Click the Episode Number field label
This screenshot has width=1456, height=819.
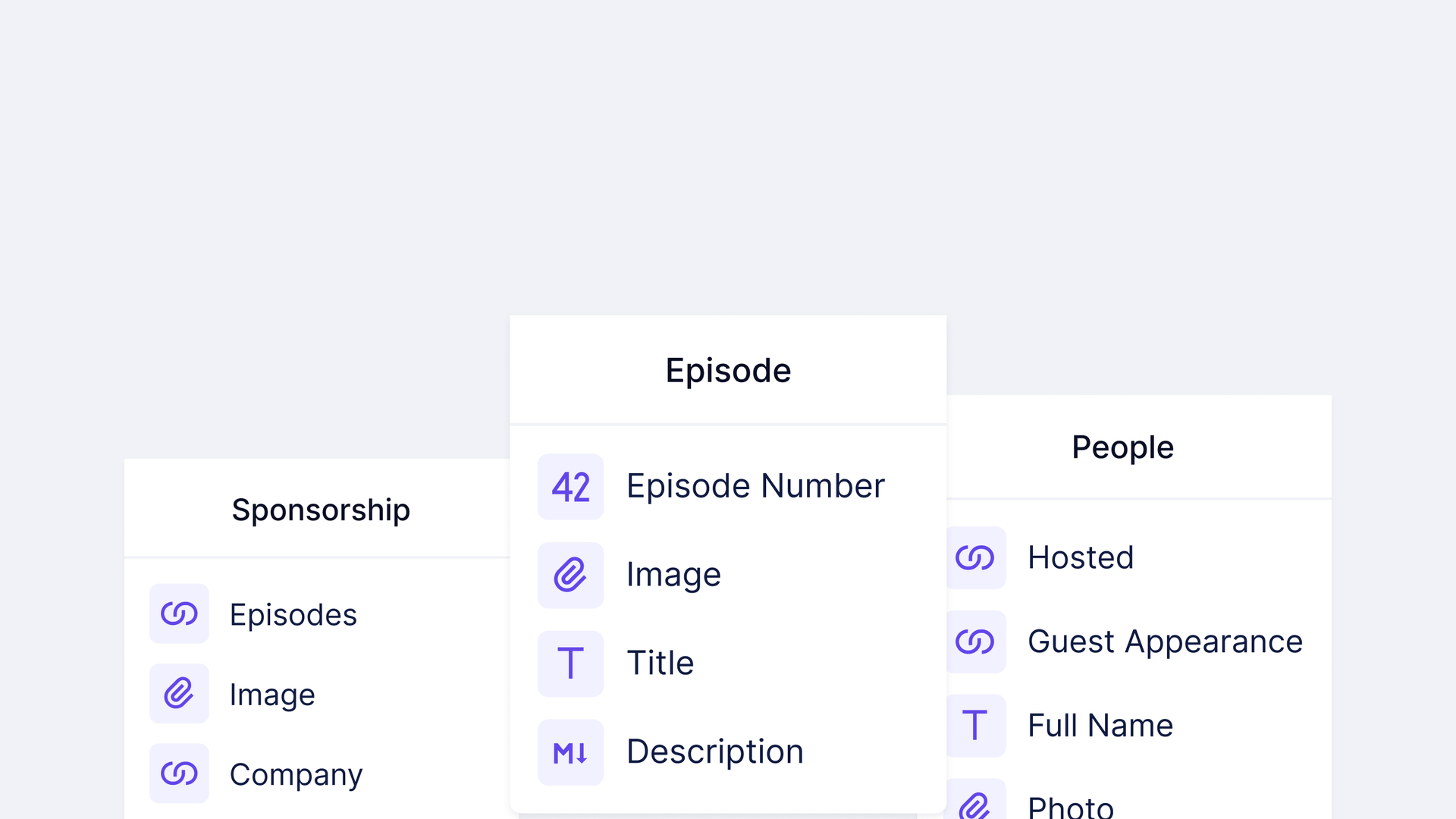click(x=755, y=486)
